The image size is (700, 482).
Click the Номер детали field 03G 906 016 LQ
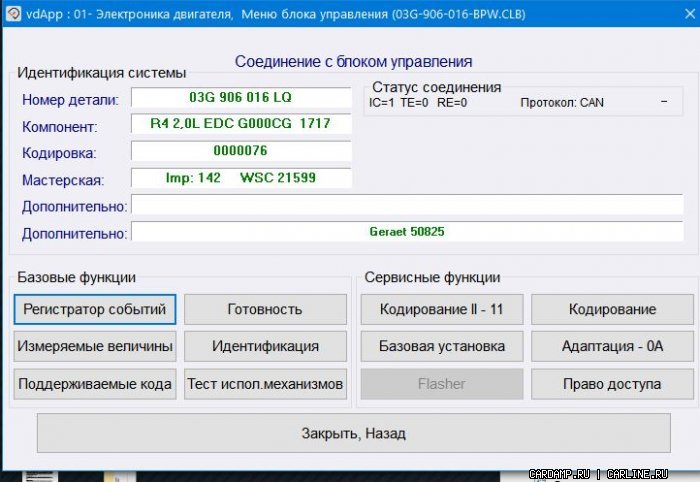pyautogui.click(x=241, y=97)
